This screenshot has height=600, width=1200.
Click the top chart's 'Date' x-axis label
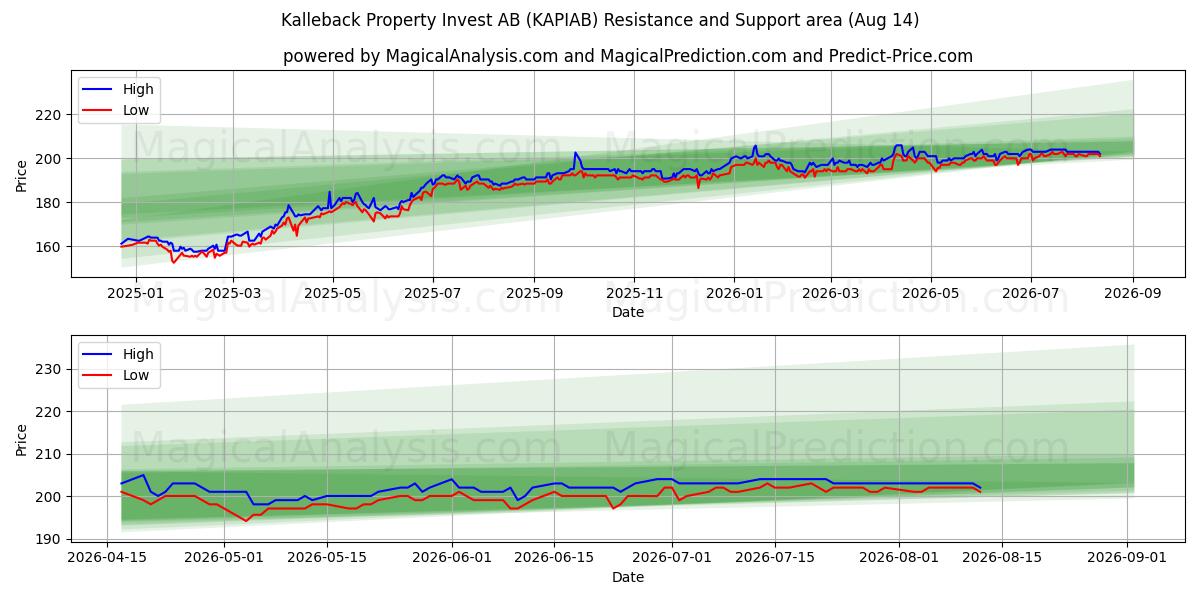pos(628,312)
